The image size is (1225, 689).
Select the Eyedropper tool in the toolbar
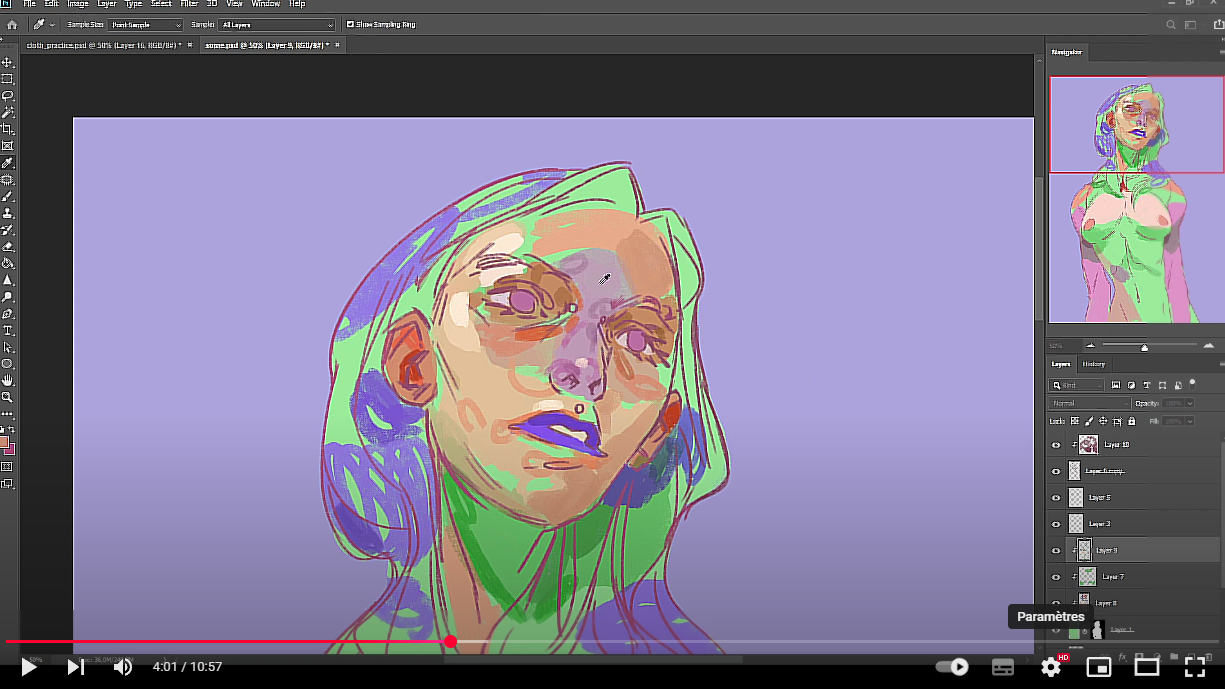click(8, 163)
